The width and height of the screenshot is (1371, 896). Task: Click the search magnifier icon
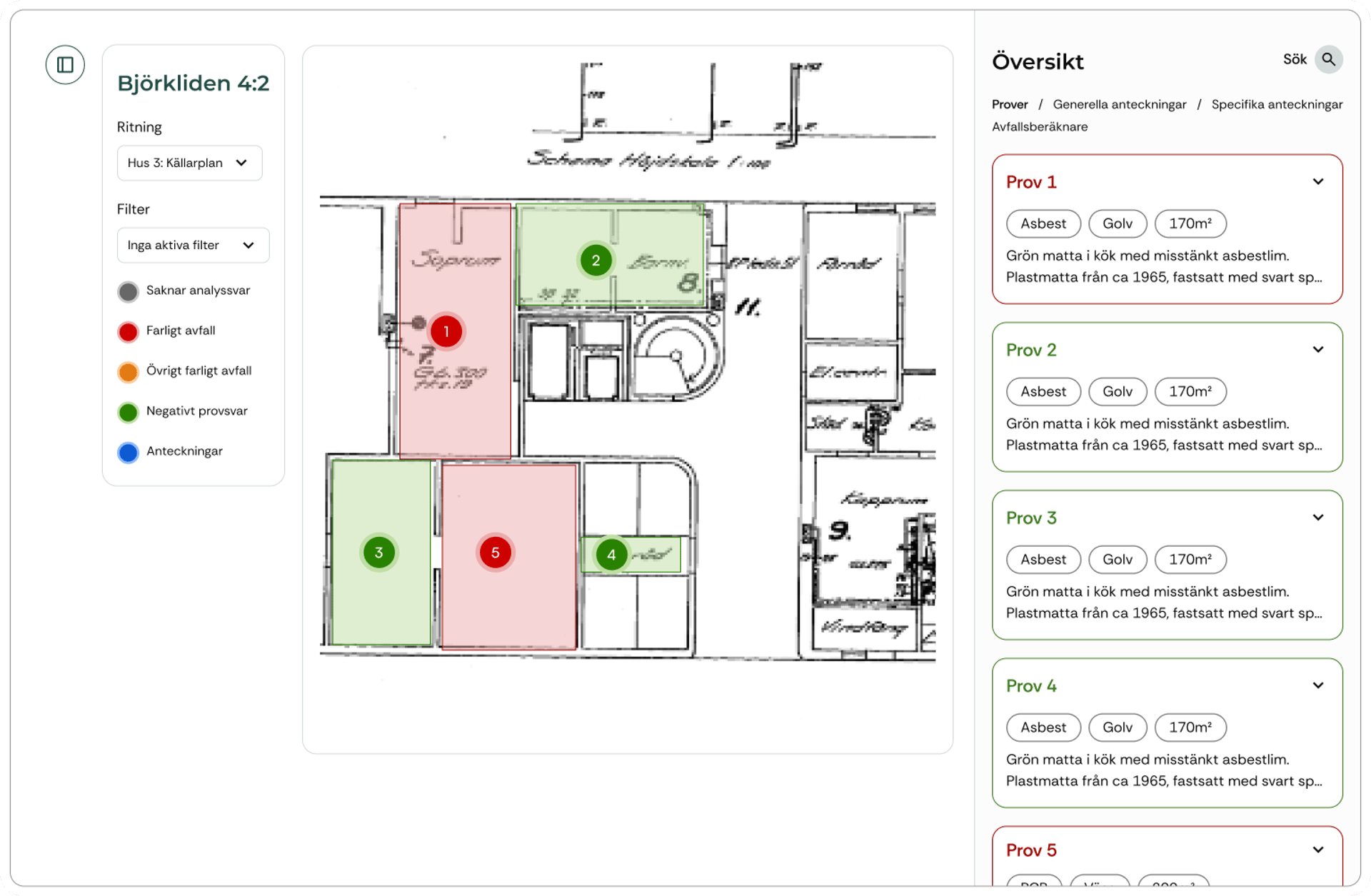1328,60
